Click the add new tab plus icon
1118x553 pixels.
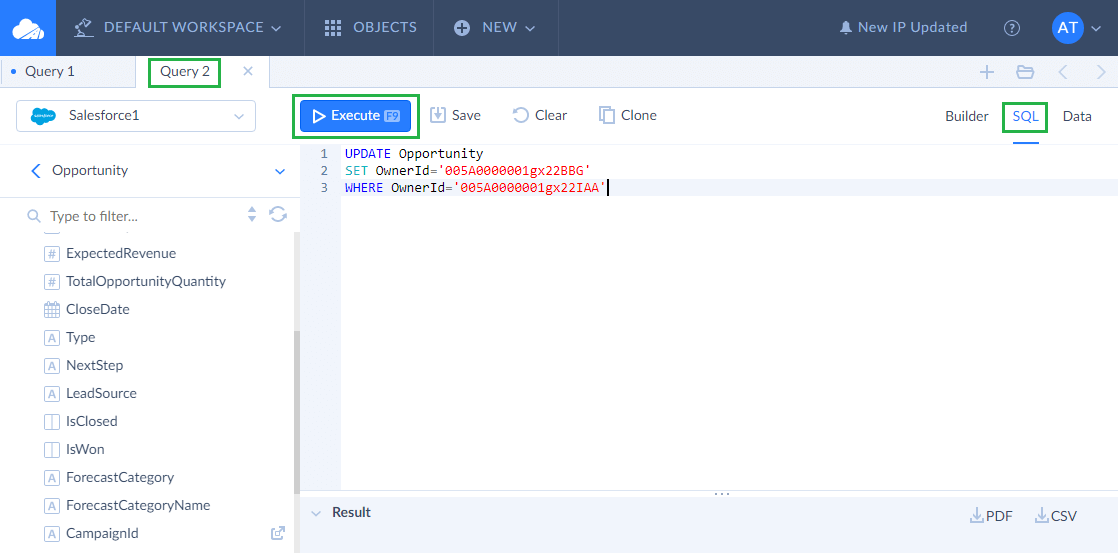pyautogui.click(x=986, y=72)
